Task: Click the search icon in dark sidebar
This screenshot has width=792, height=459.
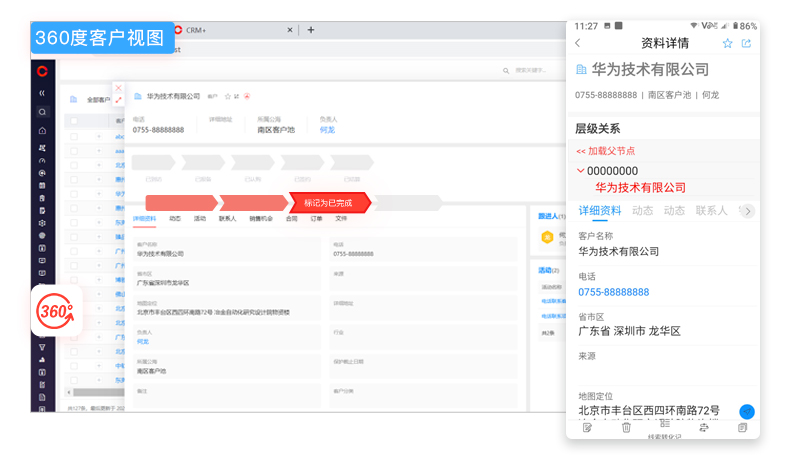Action: (x=42, y=112)
